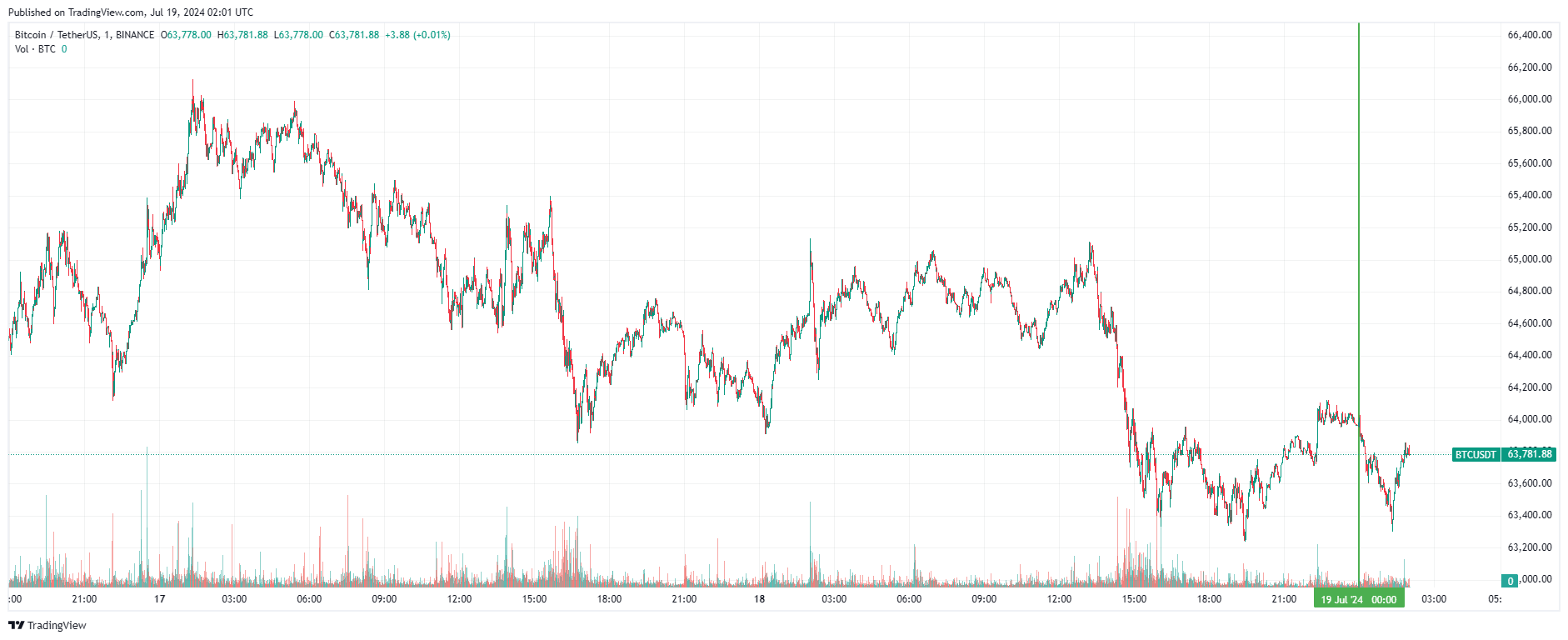The image size is (1568, 640).
Task: Click the 63,781.88 current price label
Action: 1530,454
